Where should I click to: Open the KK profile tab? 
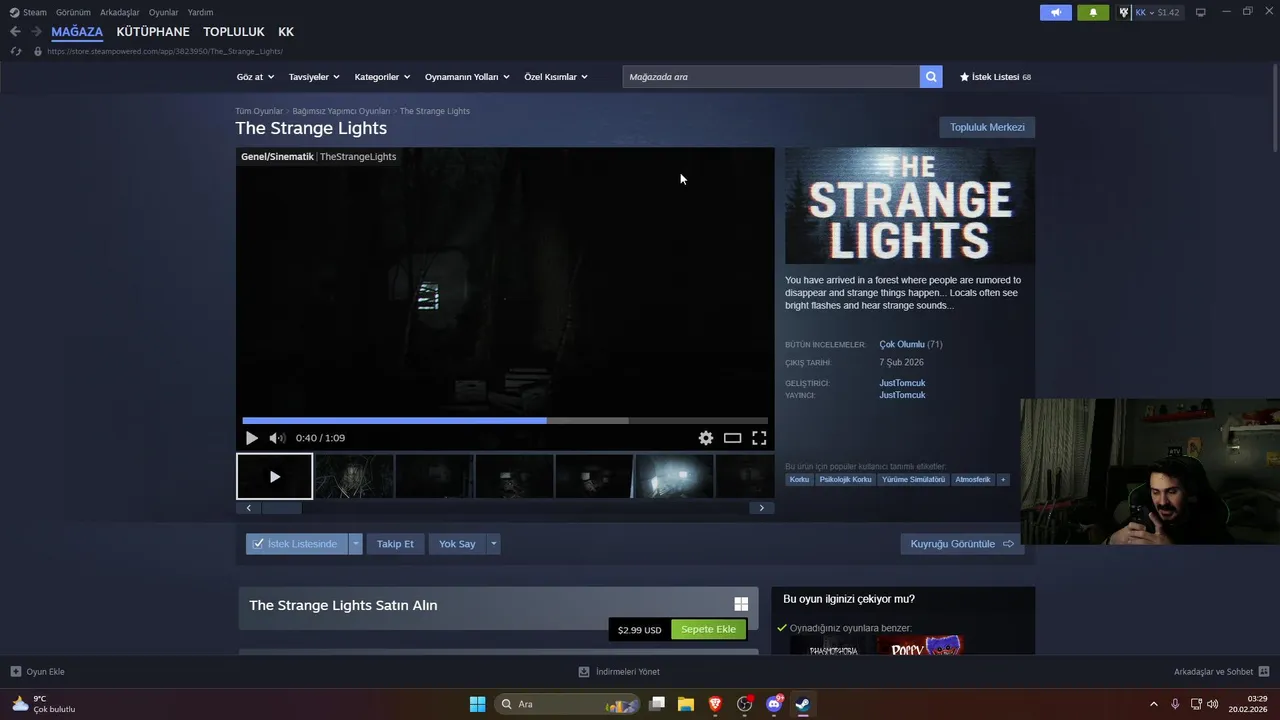[286, 32]
